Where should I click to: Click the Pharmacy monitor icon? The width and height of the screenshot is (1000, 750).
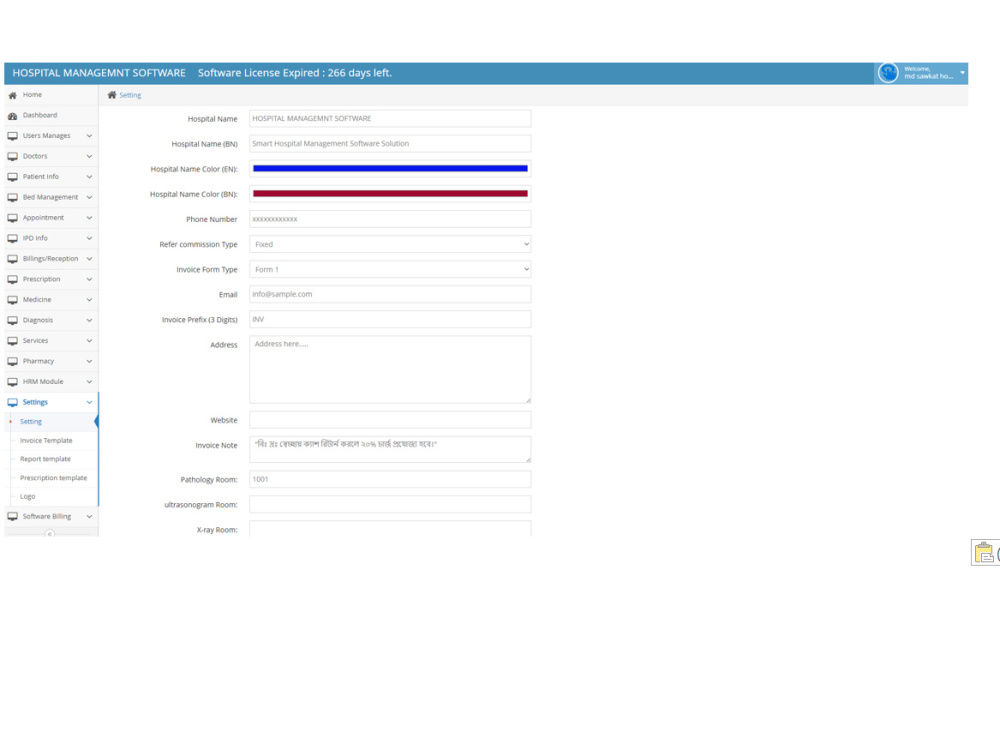tap(12, 362)
